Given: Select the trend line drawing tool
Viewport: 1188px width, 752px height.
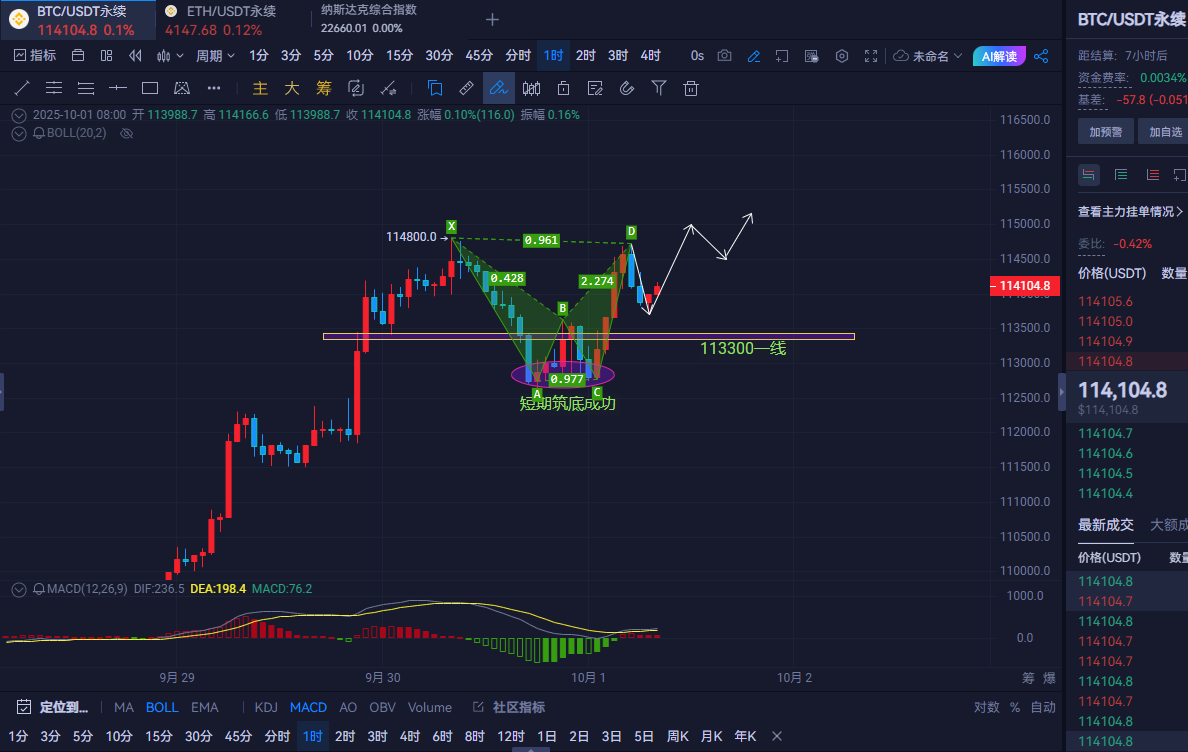Looking at the screenshot, I should click(x=21, y=88).
